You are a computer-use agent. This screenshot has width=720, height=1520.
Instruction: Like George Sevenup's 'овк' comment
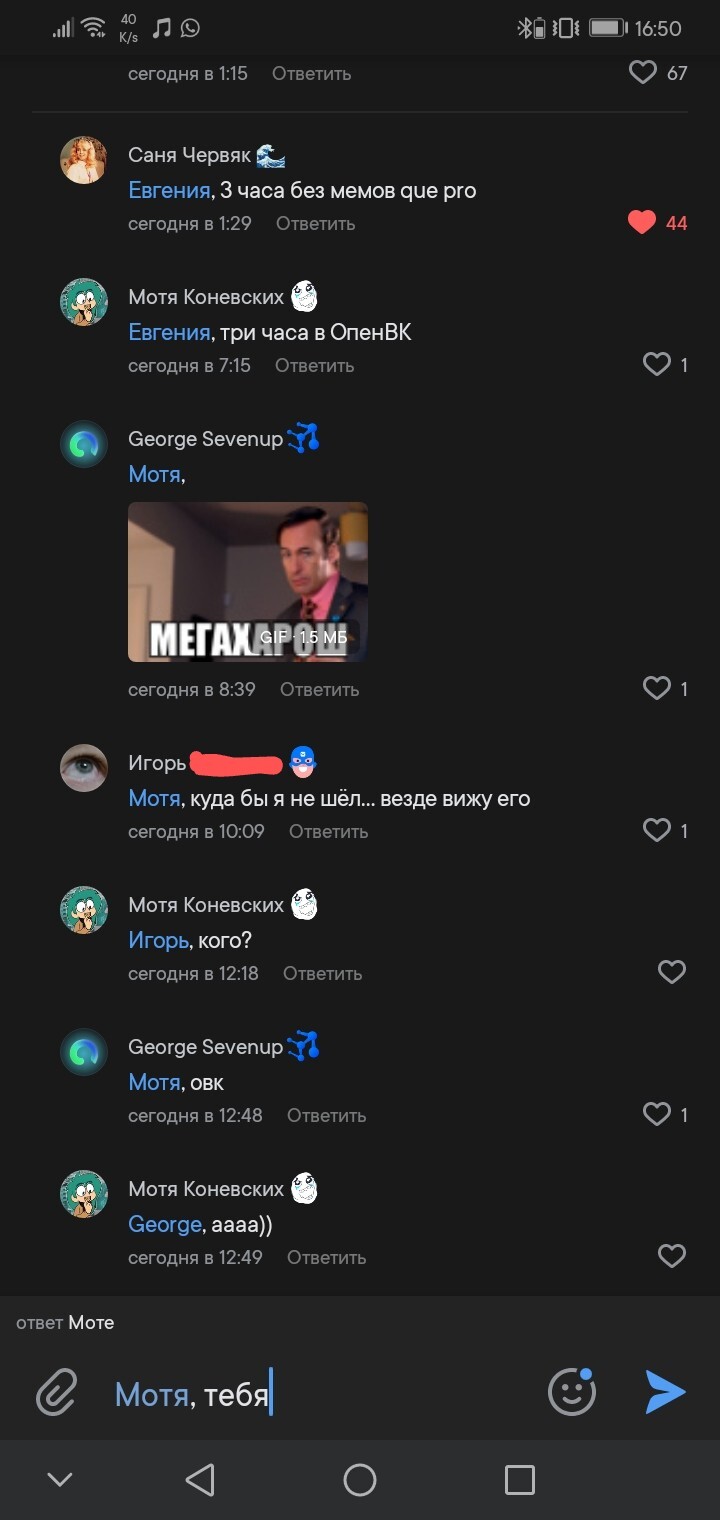click(656, 1114)
